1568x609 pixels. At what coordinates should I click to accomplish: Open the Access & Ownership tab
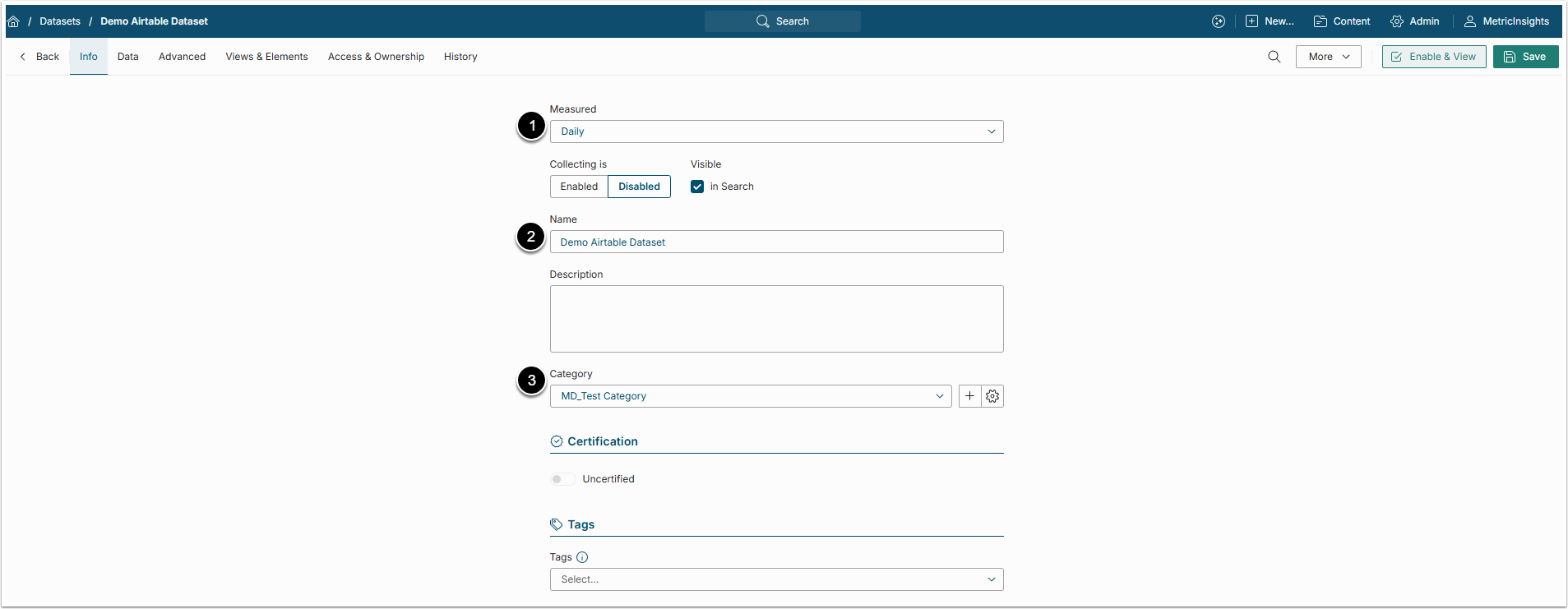coord(376,57)
